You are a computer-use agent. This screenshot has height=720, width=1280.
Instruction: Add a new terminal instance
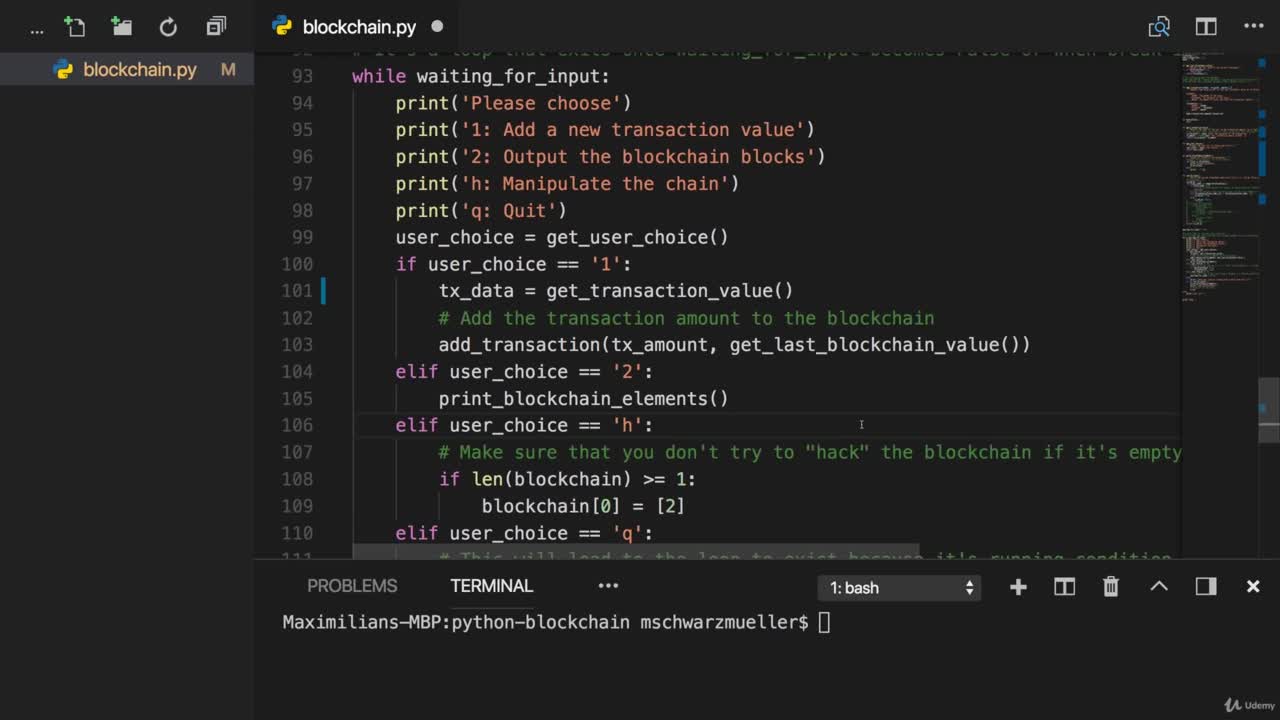(x=1018, y=587)
